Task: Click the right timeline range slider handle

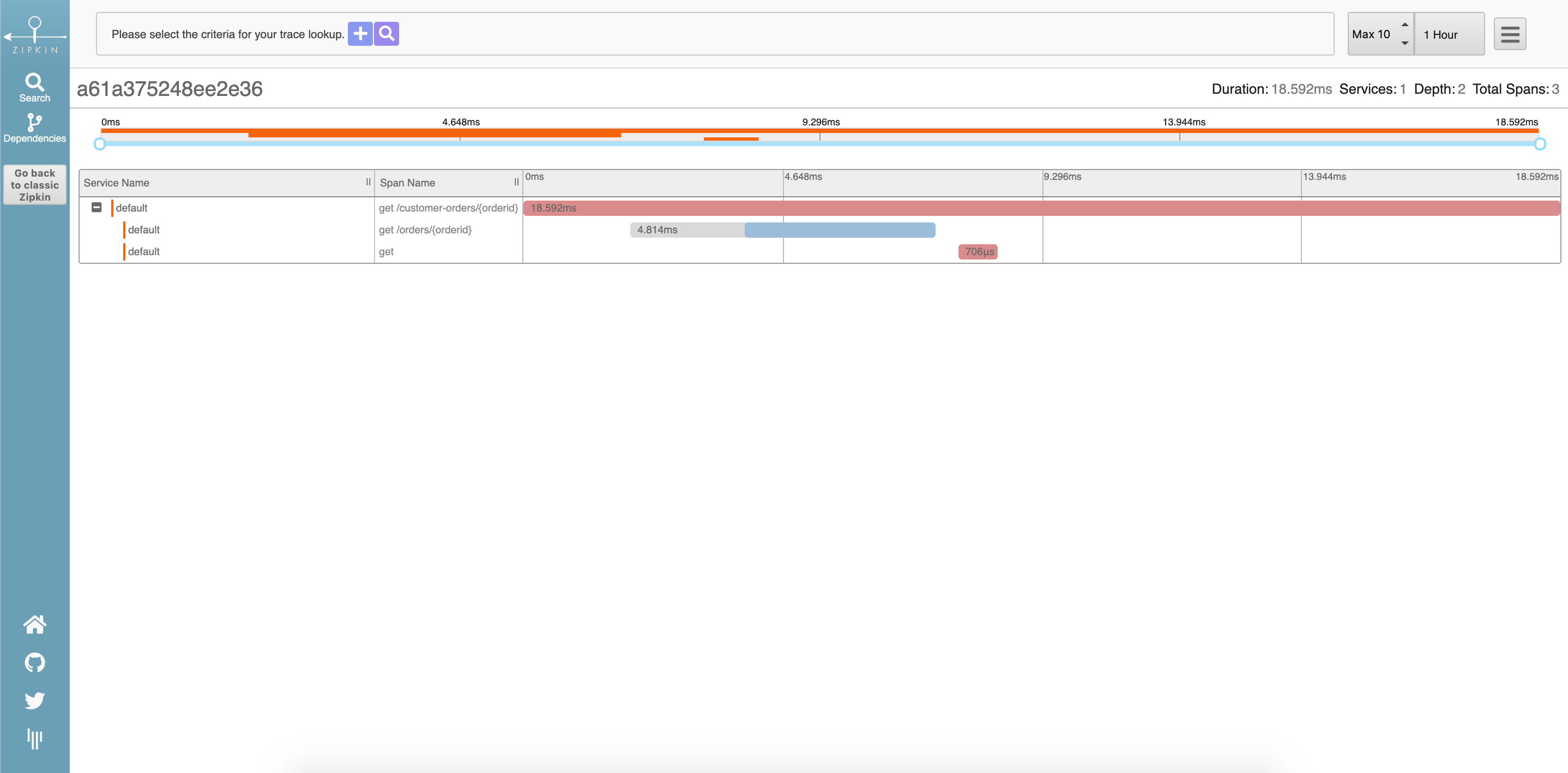Action: click(x=1540, y=144)
